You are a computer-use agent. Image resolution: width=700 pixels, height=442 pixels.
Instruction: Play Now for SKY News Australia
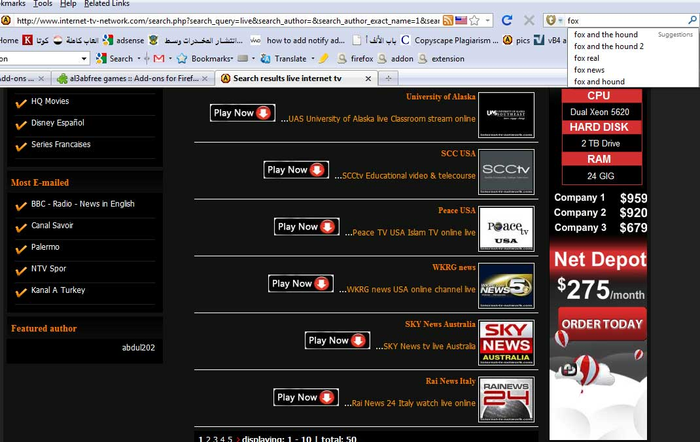[x=337, y=340]
